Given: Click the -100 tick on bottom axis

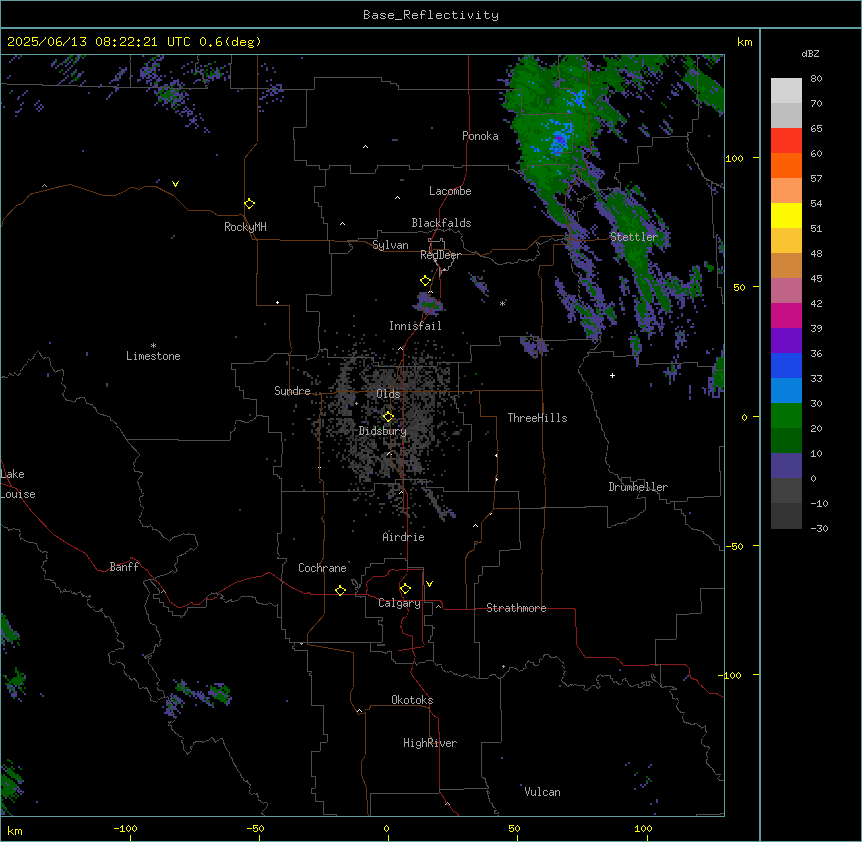Looking at the screenshot, I should point(125,829).
